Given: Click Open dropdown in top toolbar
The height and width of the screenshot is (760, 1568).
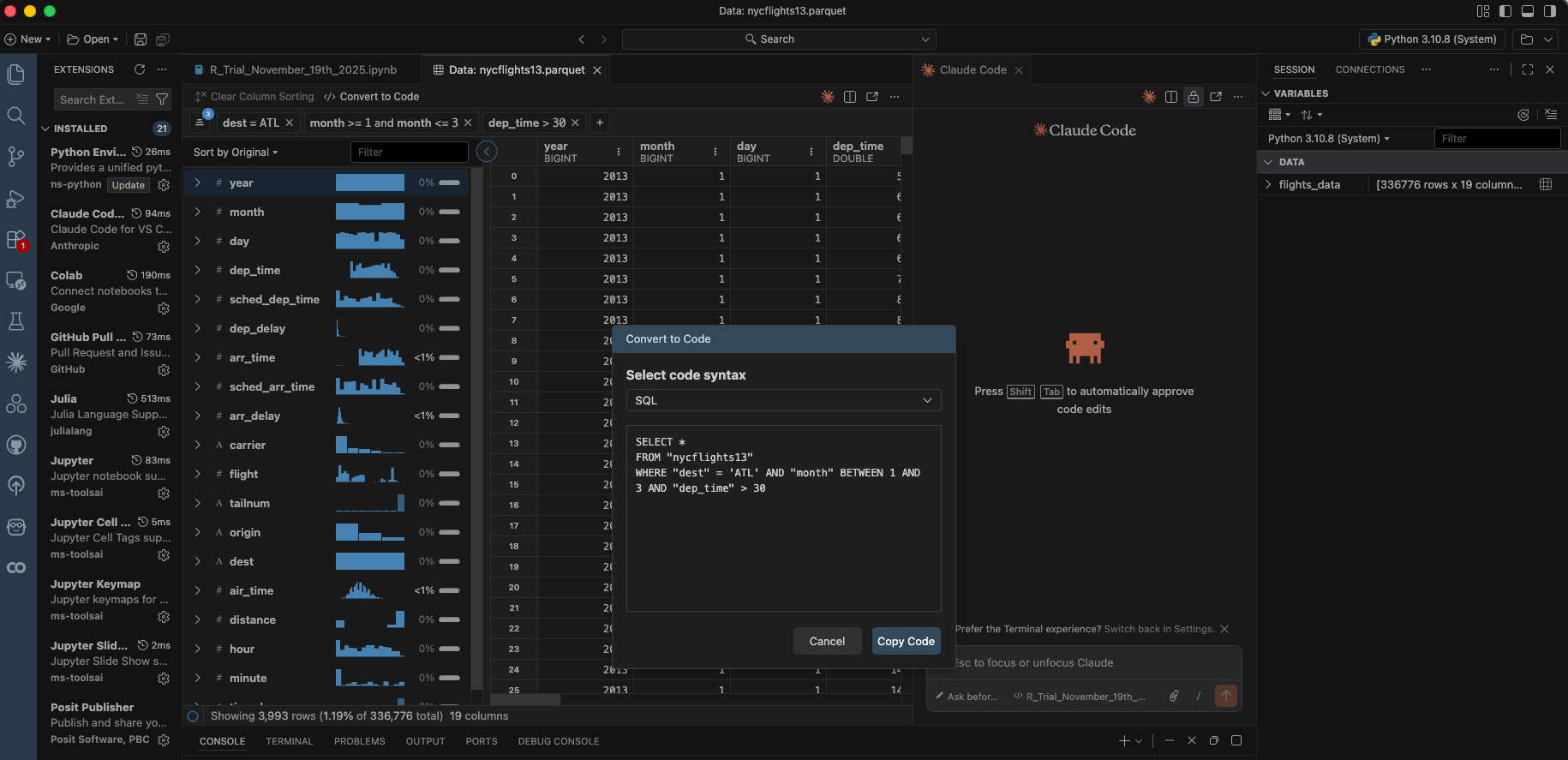Looking at the screenshot, I should coord(93,39).
